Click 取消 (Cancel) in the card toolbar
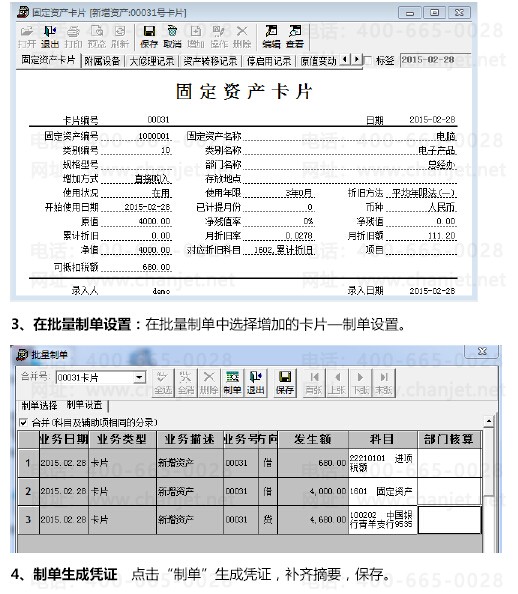518x594 pixels. 172,37
